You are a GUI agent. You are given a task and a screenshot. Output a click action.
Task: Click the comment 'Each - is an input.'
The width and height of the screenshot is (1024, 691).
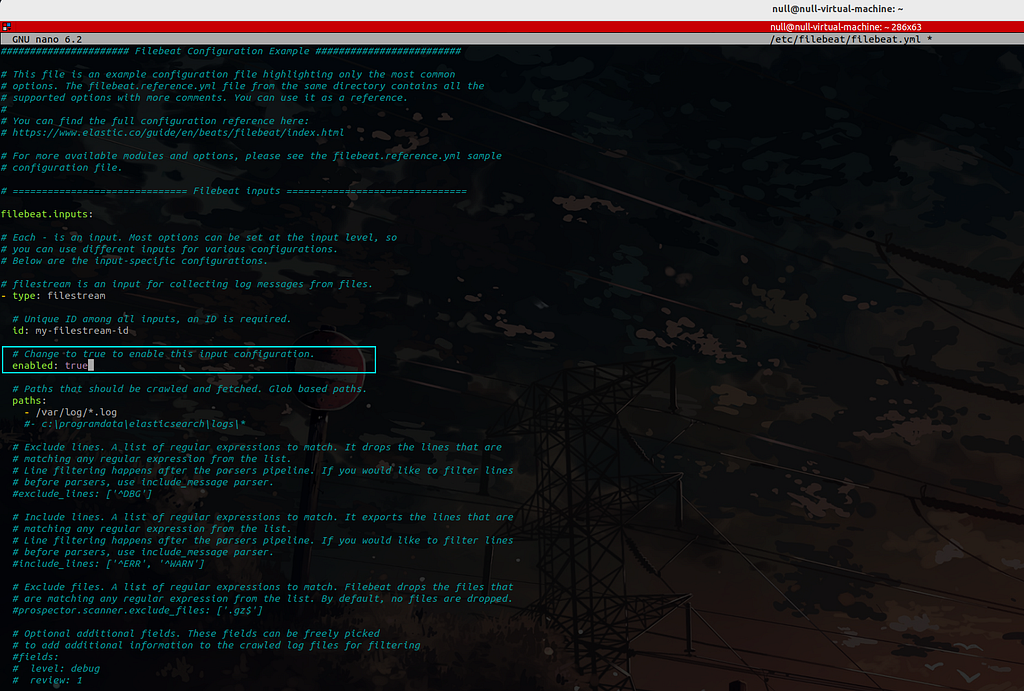(x=199, y=238)
